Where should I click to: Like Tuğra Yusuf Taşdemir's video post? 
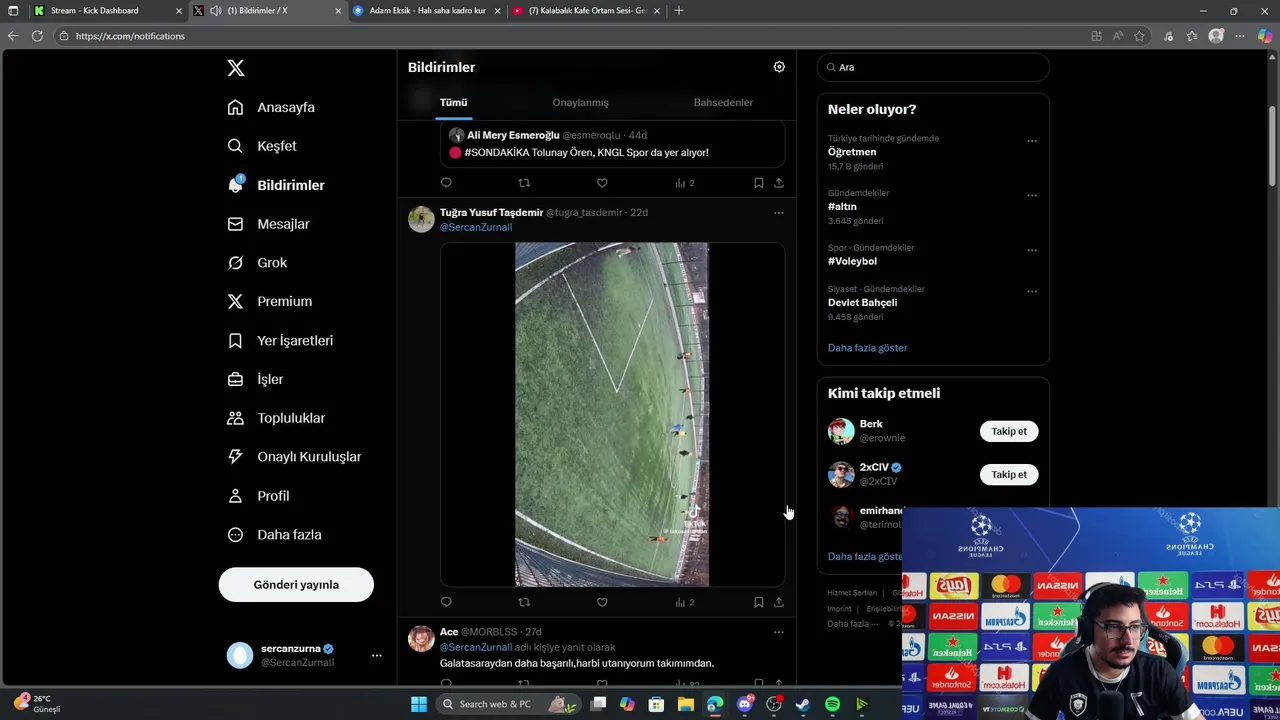(x=602, y=602)
